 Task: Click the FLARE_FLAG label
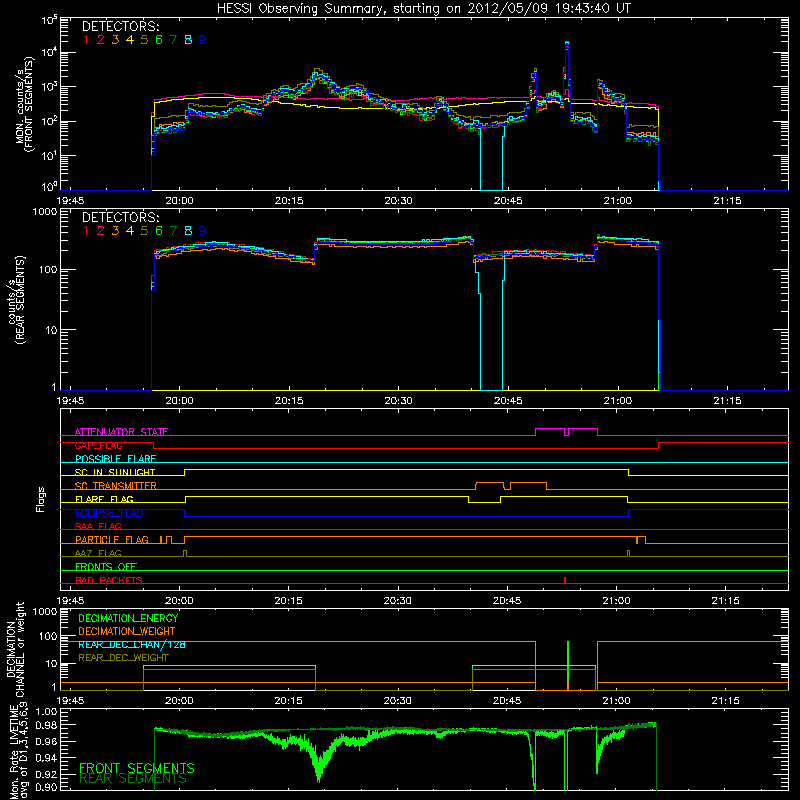(104, 499)
